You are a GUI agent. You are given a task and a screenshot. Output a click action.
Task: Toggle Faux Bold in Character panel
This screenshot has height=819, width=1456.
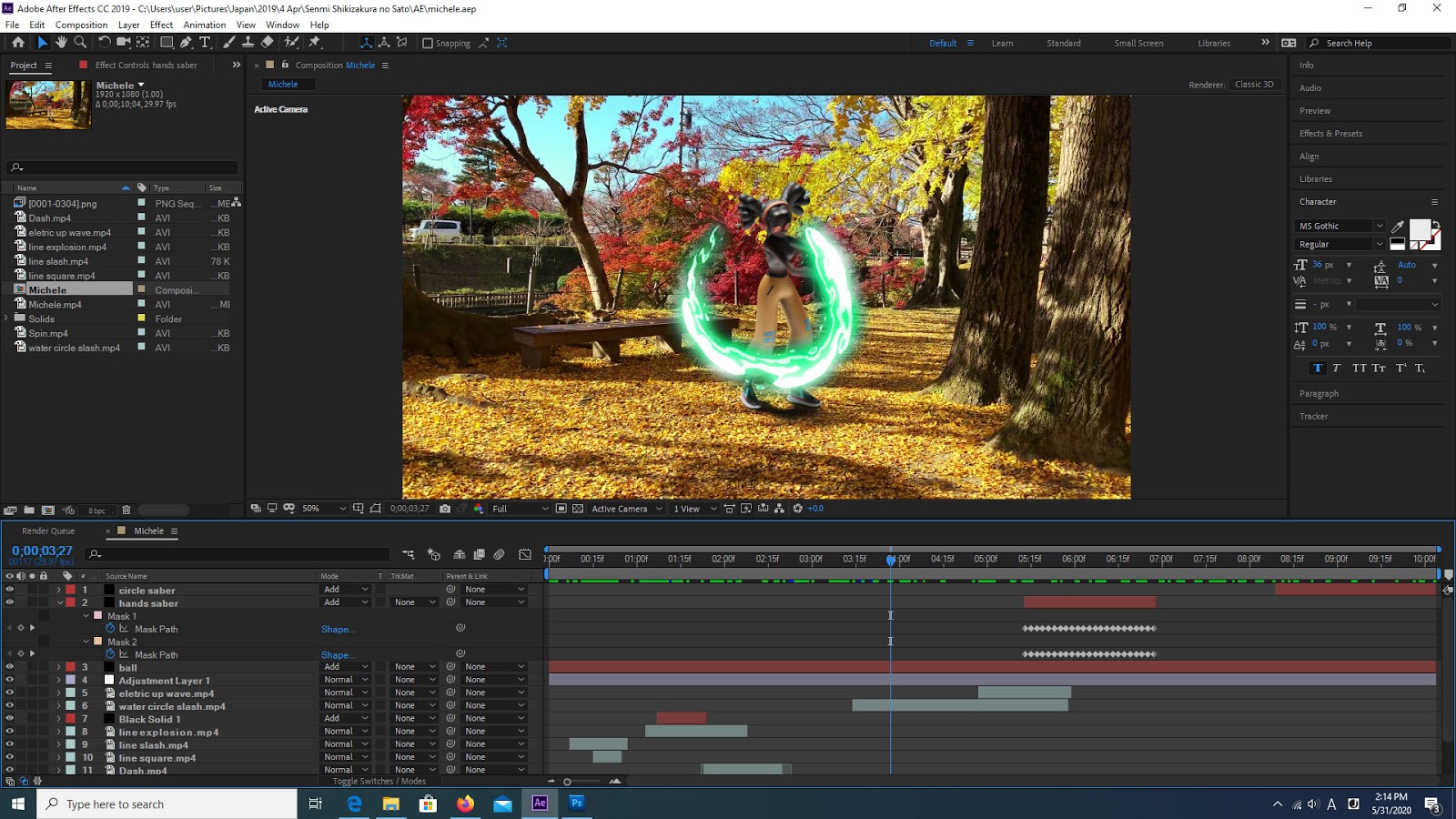tap(1317, 369)
